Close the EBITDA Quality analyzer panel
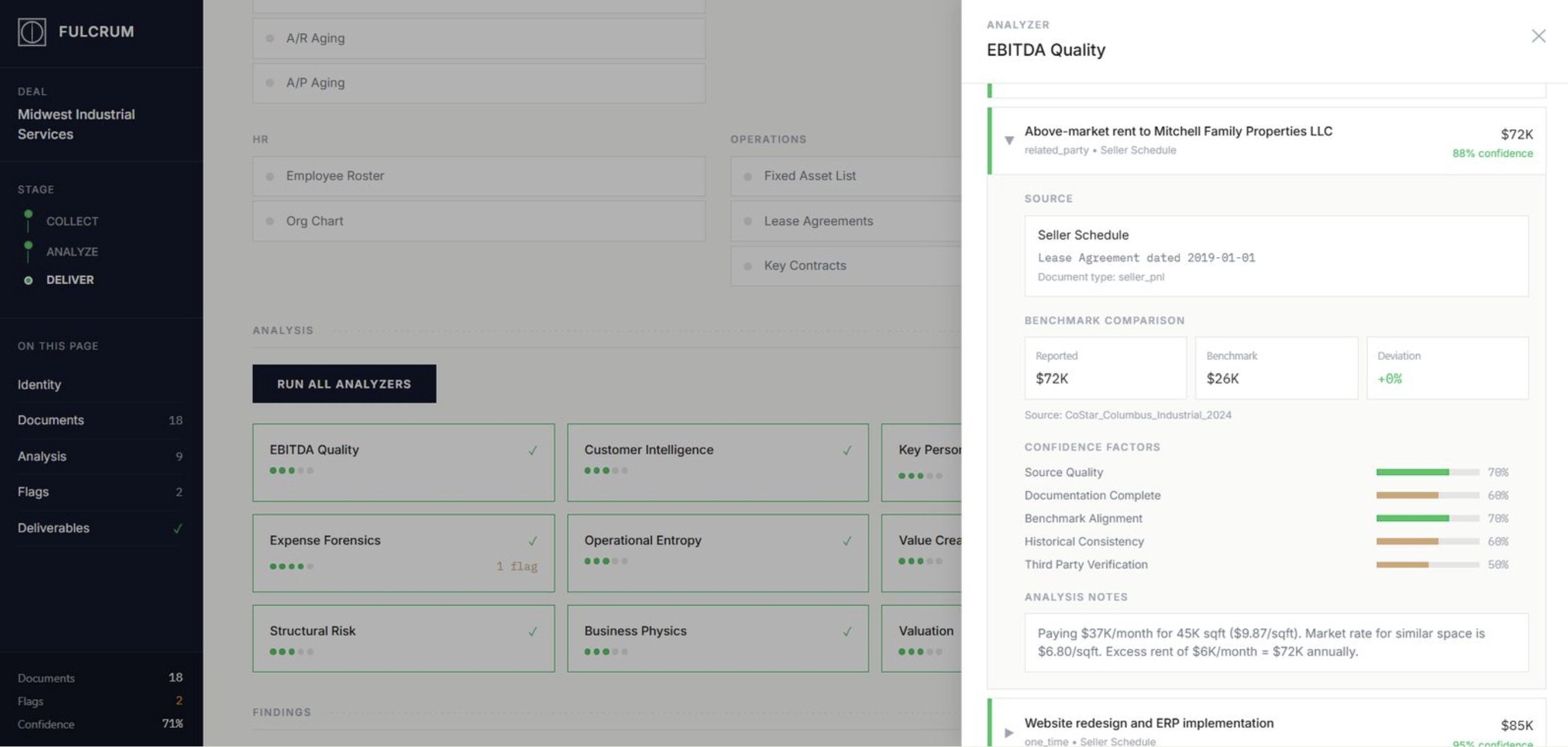The width and height of the screenshot is (1568, 747). click(1538, 36)
